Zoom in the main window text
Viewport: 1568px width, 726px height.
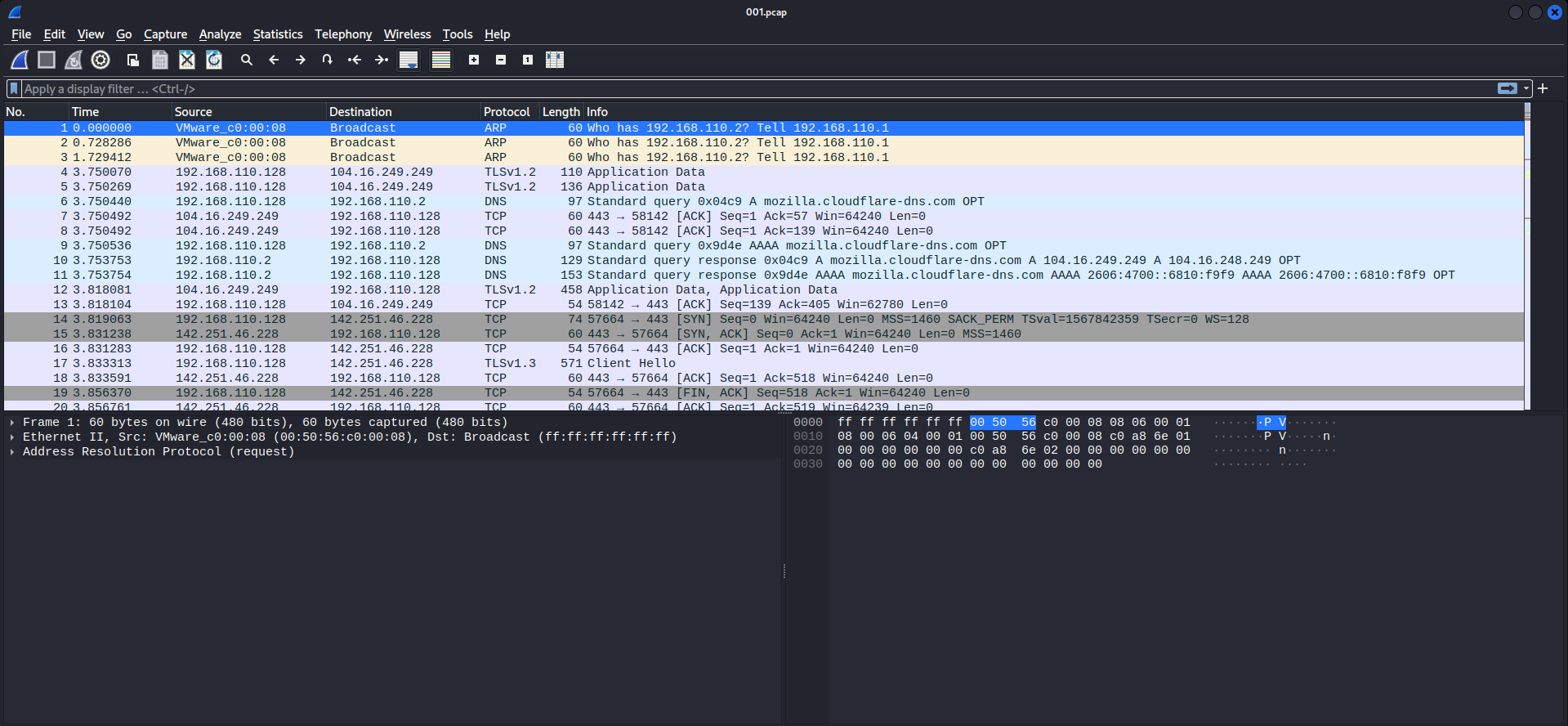pos(474,60)
